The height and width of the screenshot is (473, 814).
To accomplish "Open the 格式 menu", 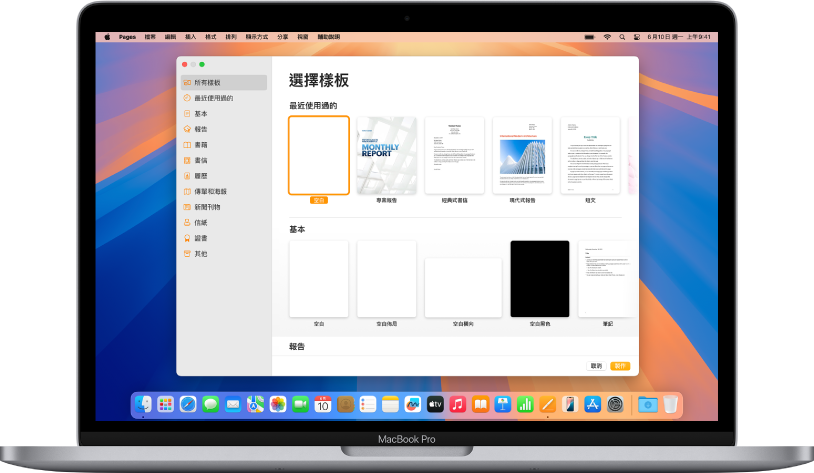I will (x=211, y=37).
